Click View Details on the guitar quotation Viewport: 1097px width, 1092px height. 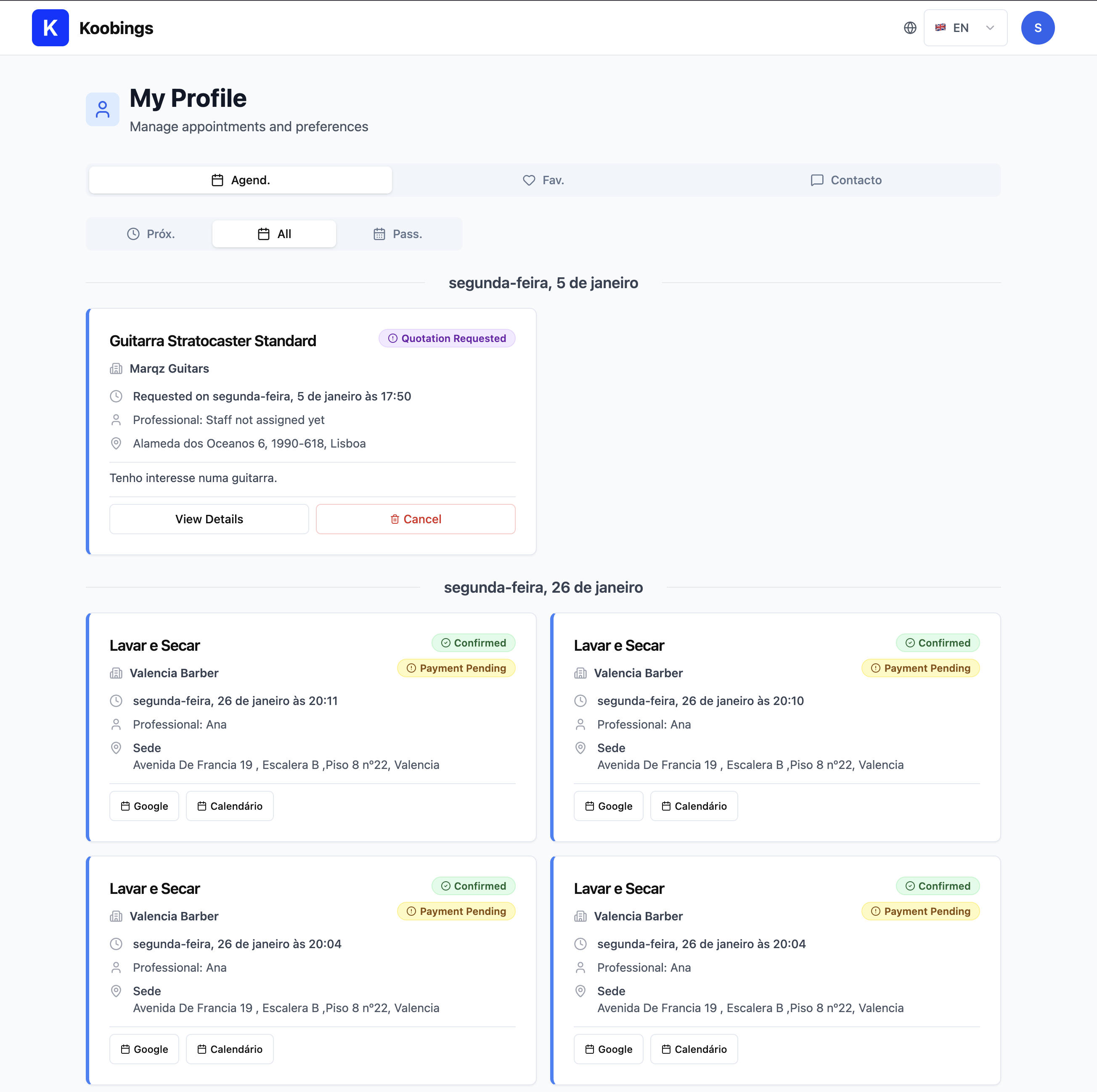point(208,519)
